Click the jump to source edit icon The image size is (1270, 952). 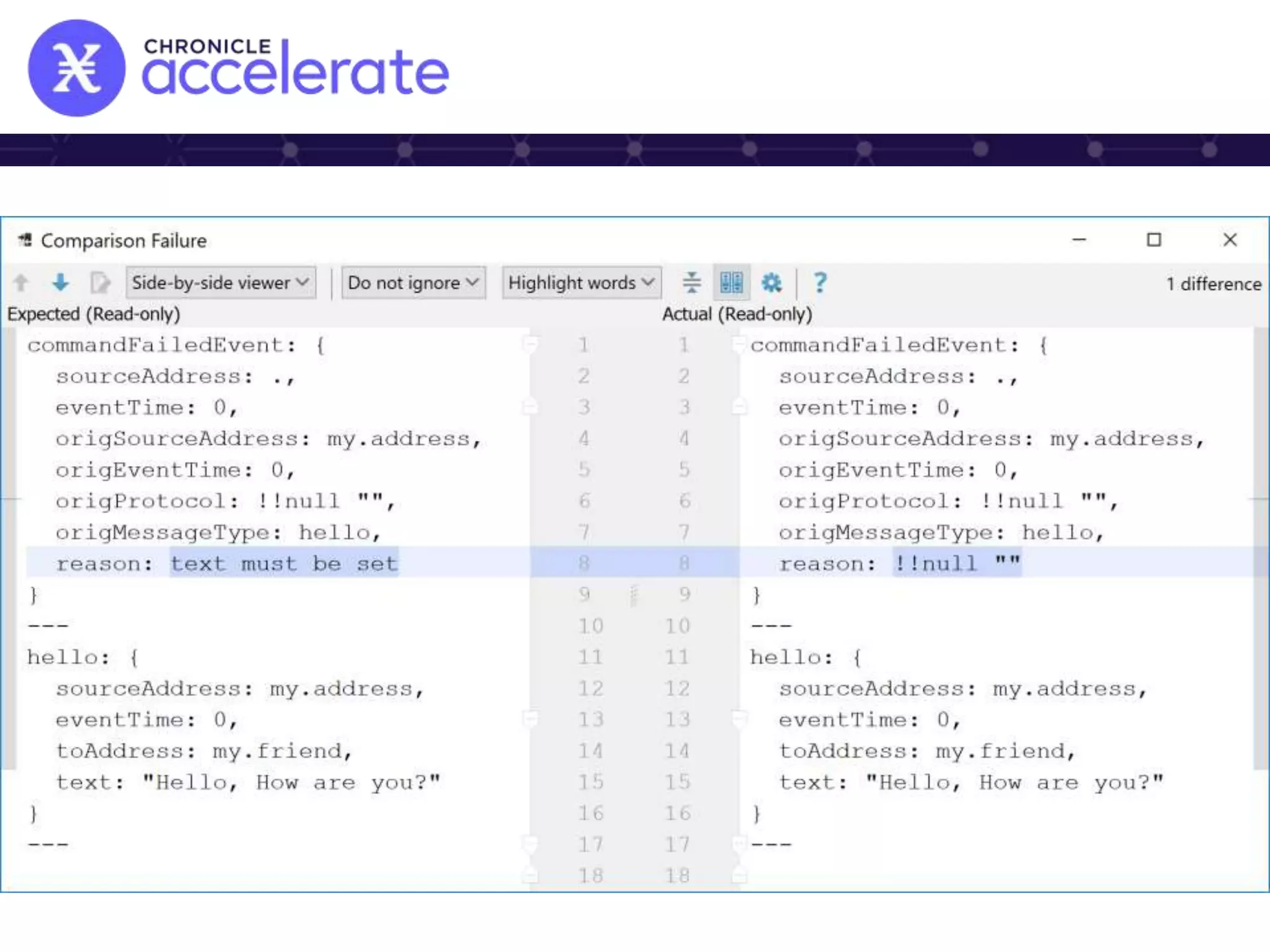click(x=100, y=283)
